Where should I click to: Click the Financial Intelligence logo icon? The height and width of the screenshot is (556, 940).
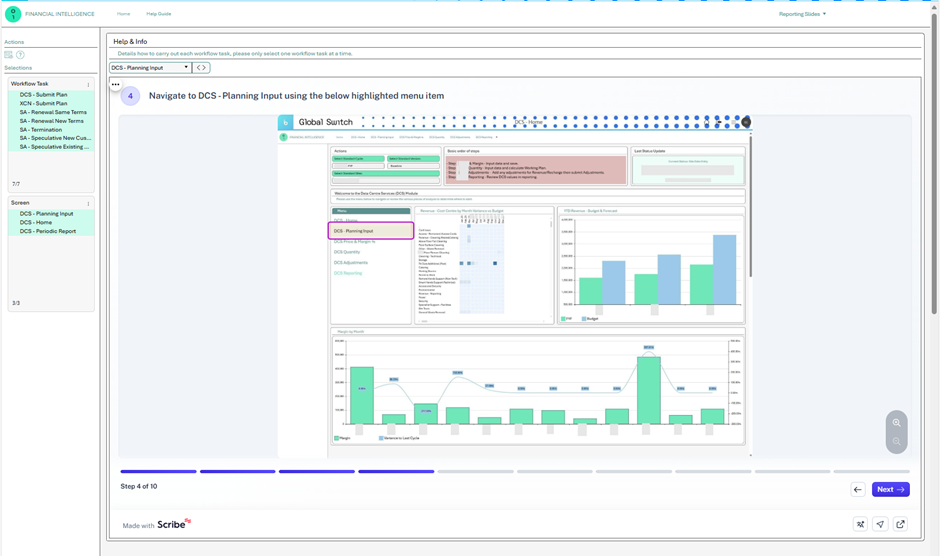[x=13, y=14]
